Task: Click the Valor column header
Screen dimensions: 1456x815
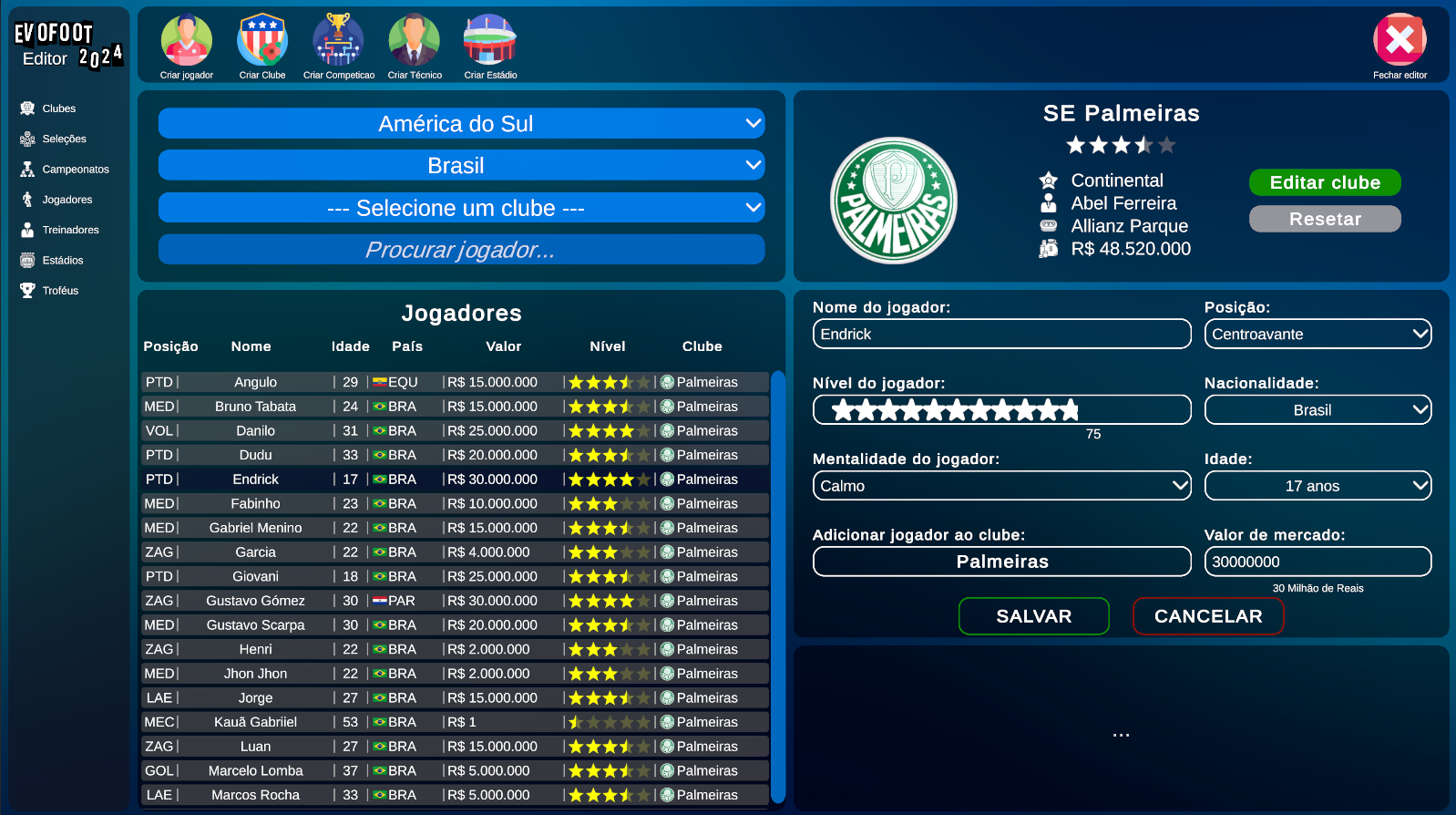Action: pyautogui.click(x=503, y=346)
